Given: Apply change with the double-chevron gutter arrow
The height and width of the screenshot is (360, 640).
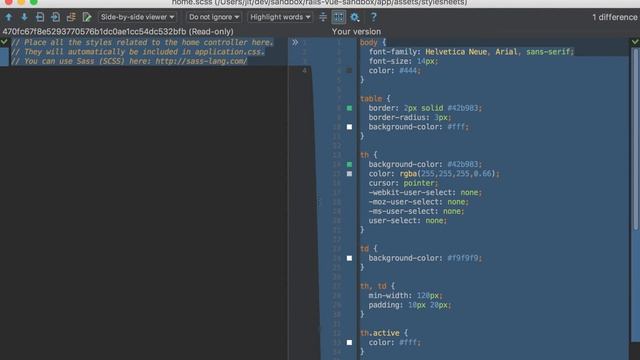Looking at the screenshot, I should (x=295, y=42).
